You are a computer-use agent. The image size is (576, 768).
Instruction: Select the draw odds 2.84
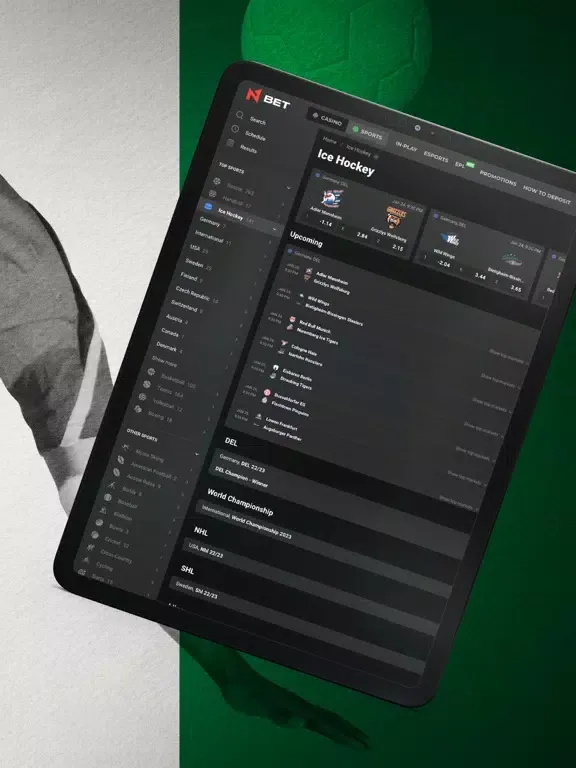click(362, 235)
